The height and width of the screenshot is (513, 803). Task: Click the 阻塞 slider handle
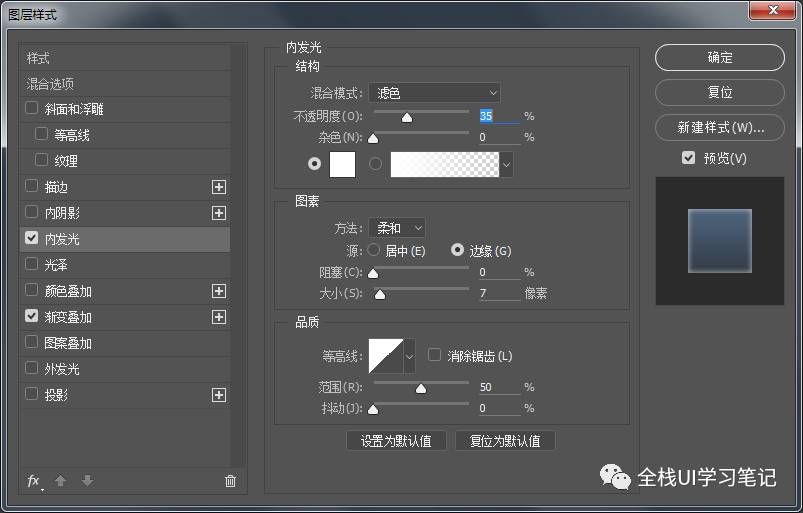tap(373, 274)
